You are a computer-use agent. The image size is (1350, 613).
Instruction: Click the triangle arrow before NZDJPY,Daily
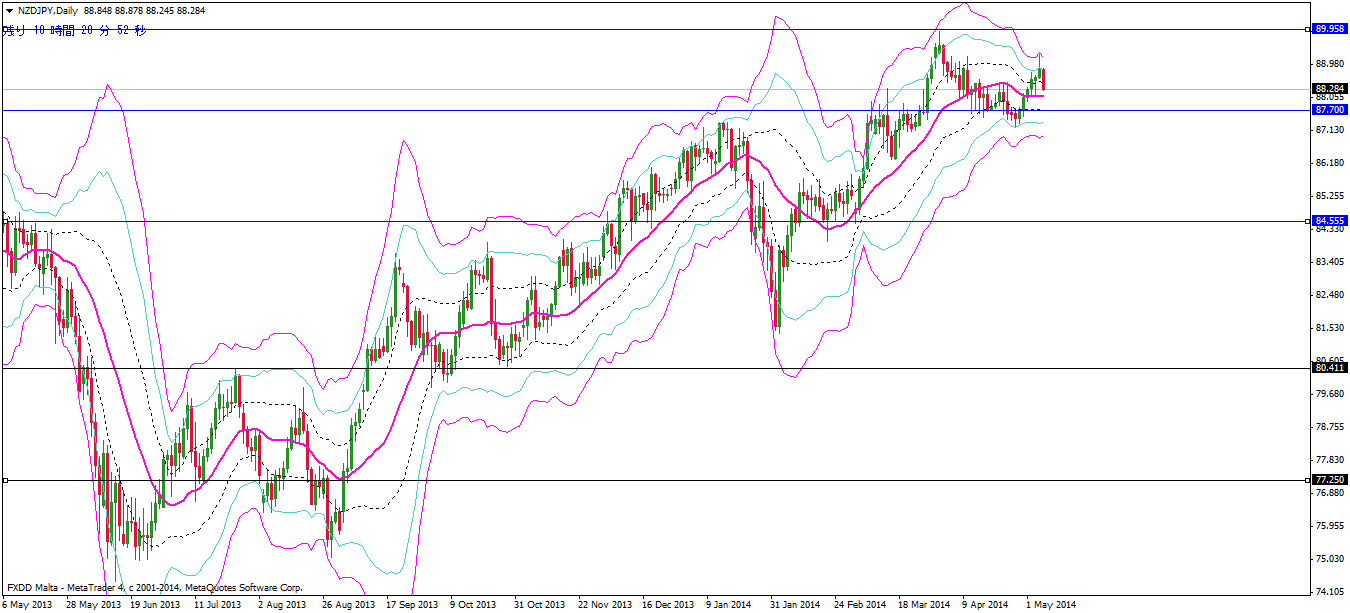click(9, 10)
